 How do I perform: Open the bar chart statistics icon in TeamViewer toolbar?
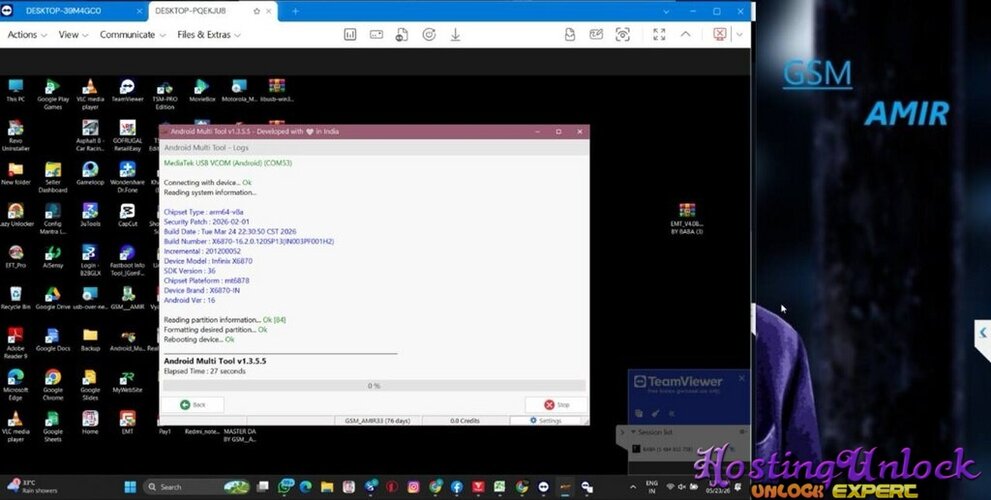point(350,35)
